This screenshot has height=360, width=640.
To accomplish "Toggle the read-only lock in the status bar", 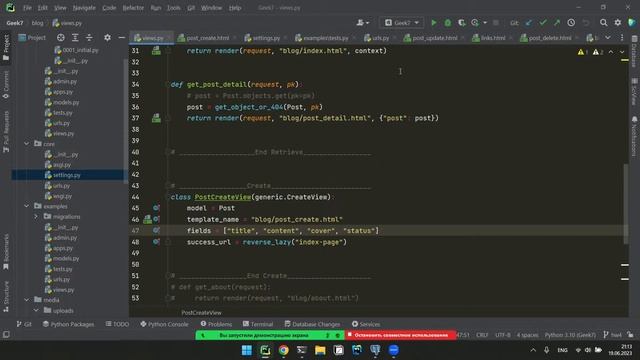I will click(x=631, y=335).
